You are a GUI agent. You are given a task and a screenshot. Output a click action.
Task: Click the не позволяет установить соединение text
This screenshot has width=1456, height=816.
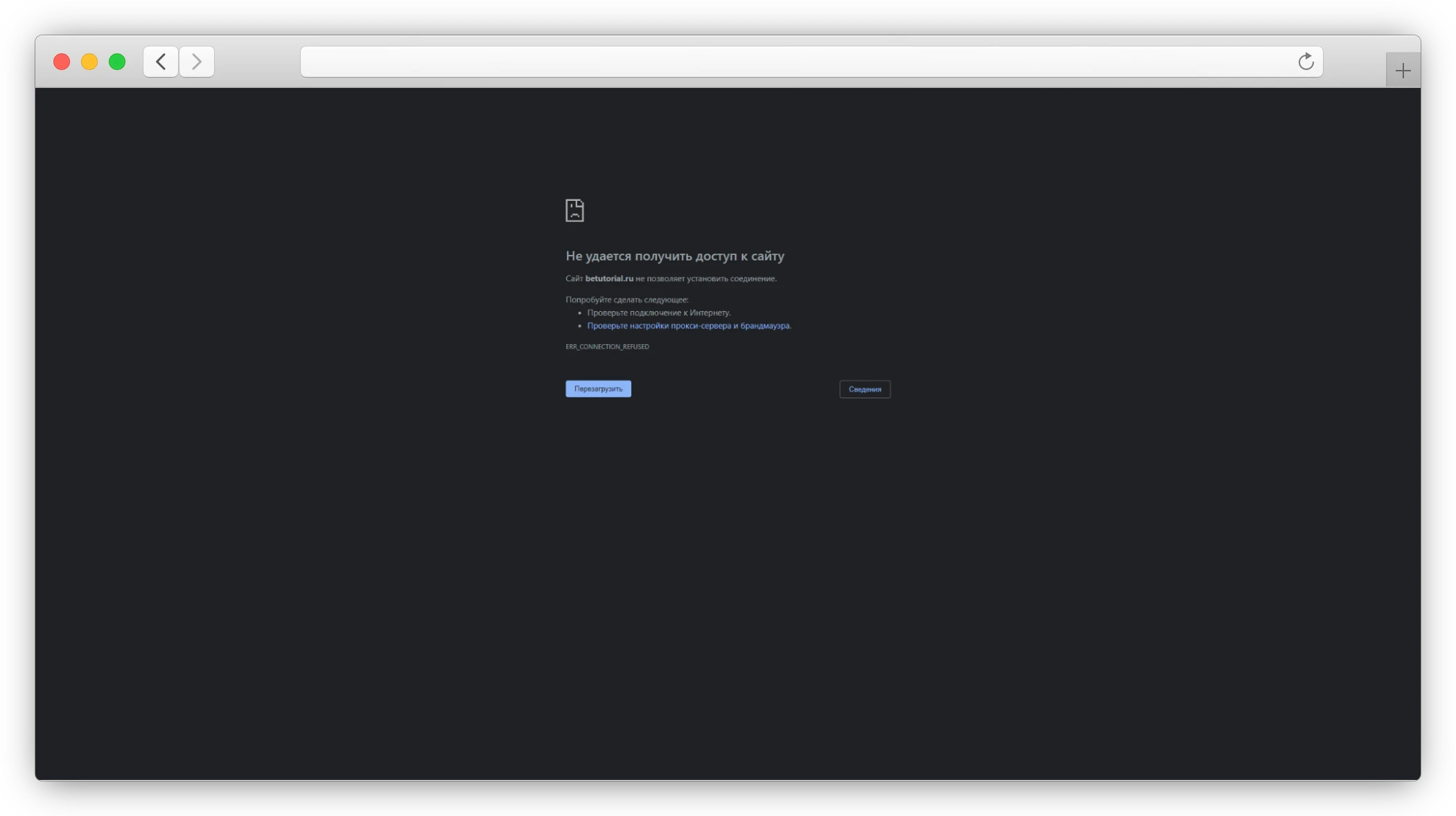[x=705, y=278]
